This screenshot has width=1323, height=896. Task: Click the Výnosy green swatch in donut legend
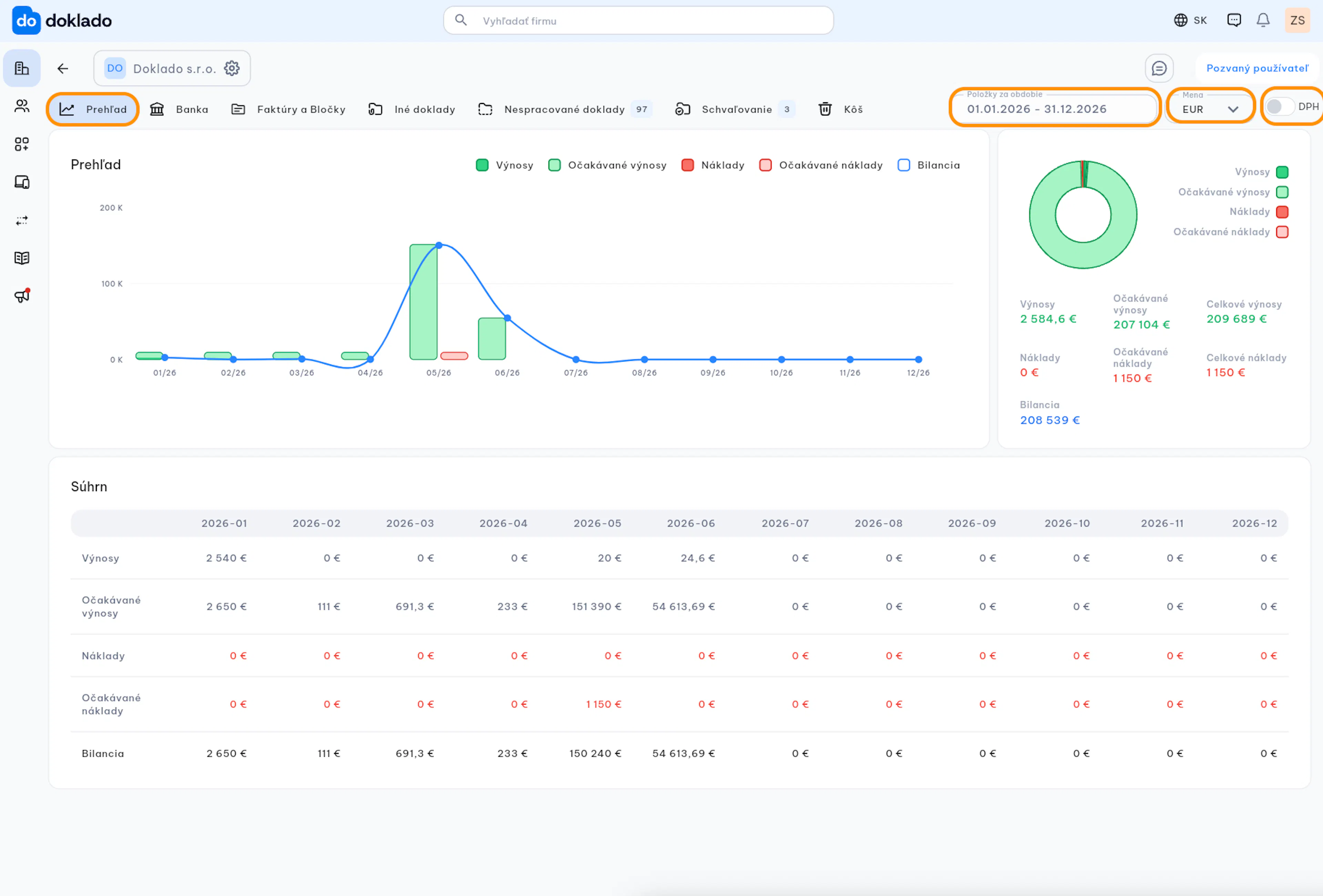(x=1283, y=172)
